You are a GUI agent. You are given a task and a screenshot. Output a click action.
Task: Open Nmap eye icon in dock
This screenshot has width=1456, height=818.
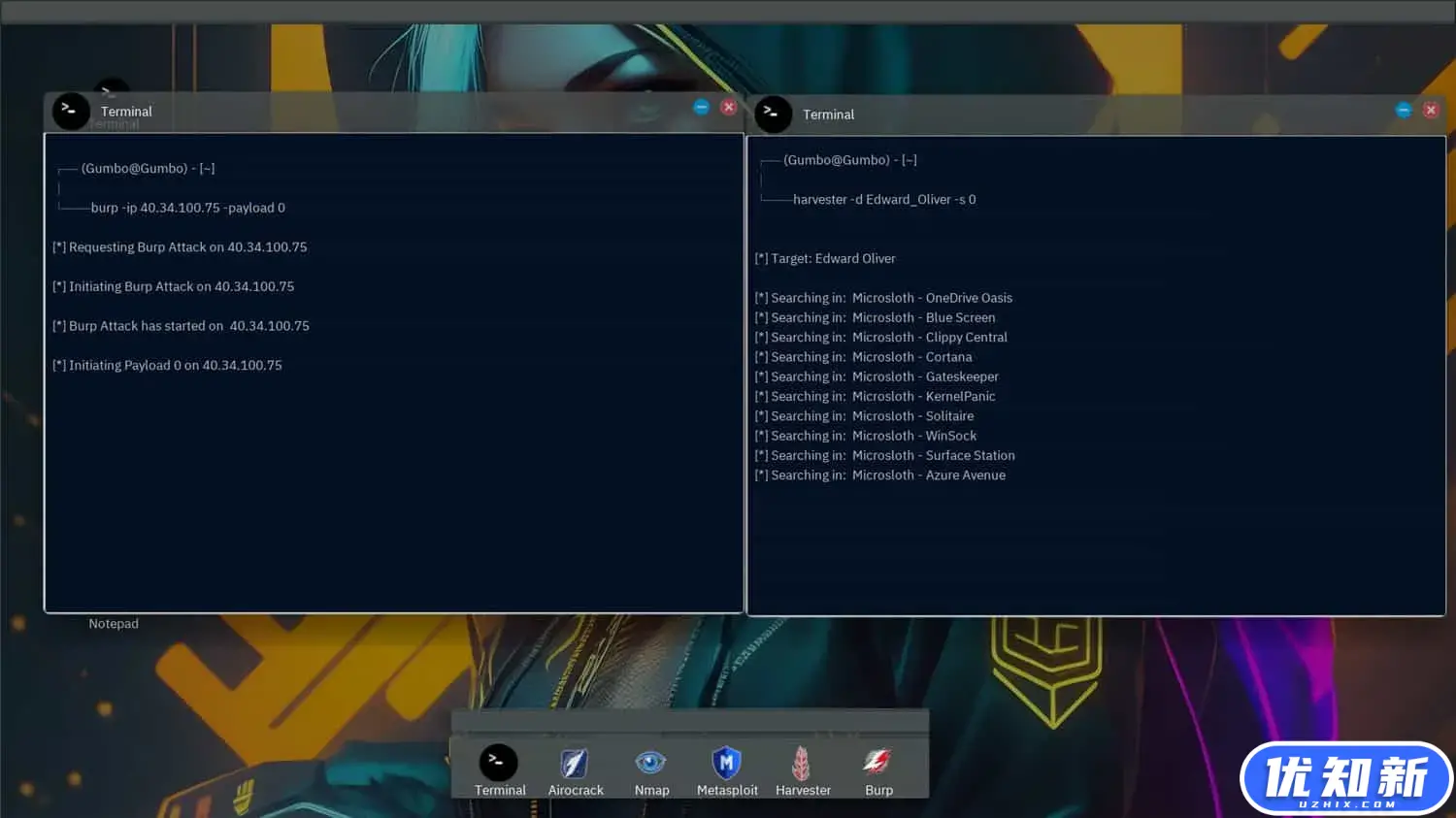pos(650,763)
